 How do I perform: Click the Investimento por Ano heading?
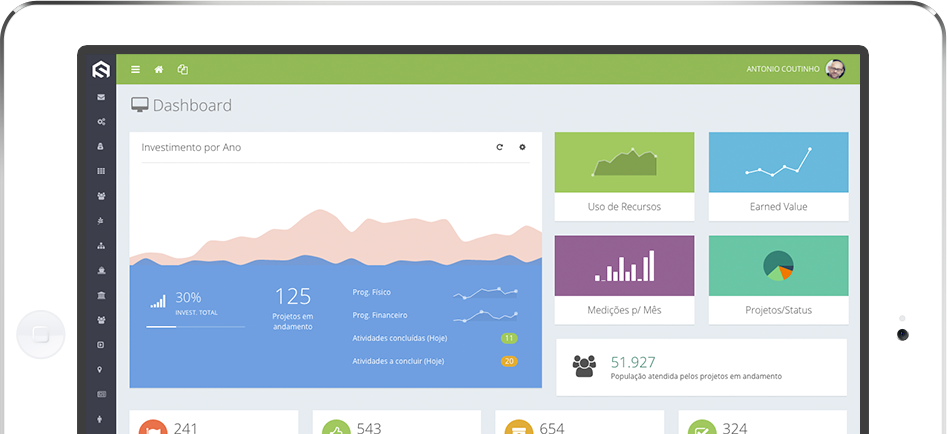click(191, 147)
